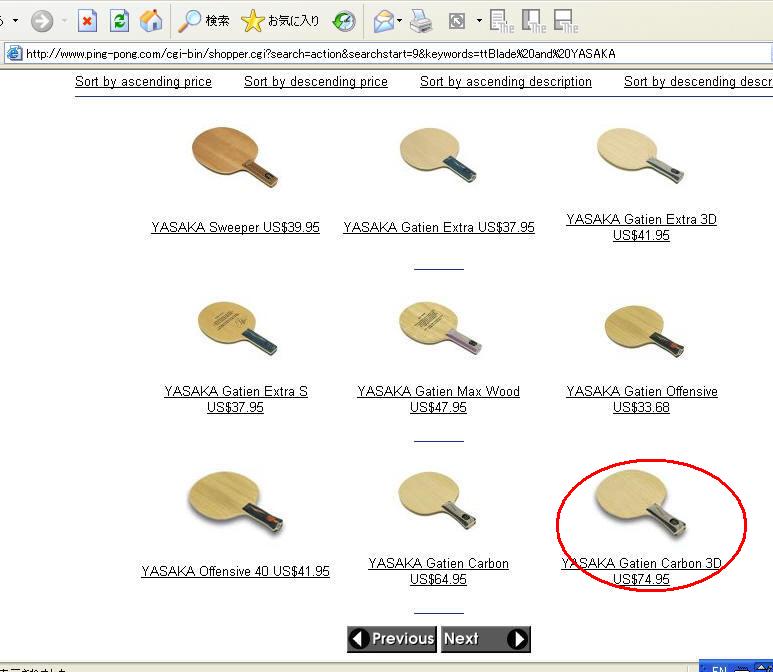Click the Gatien Max Wood blade image
Screen dimensions: 773x672
point(440,327)
